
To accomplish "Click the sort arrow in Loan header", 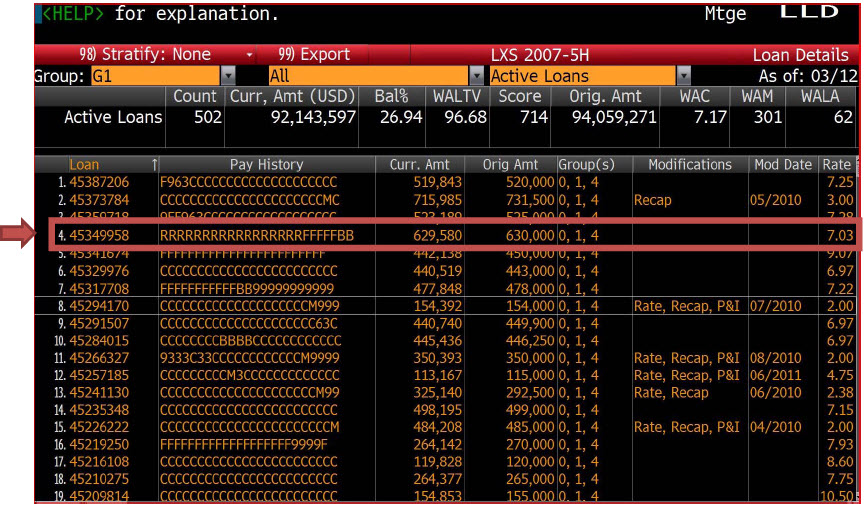I will 153,165.
